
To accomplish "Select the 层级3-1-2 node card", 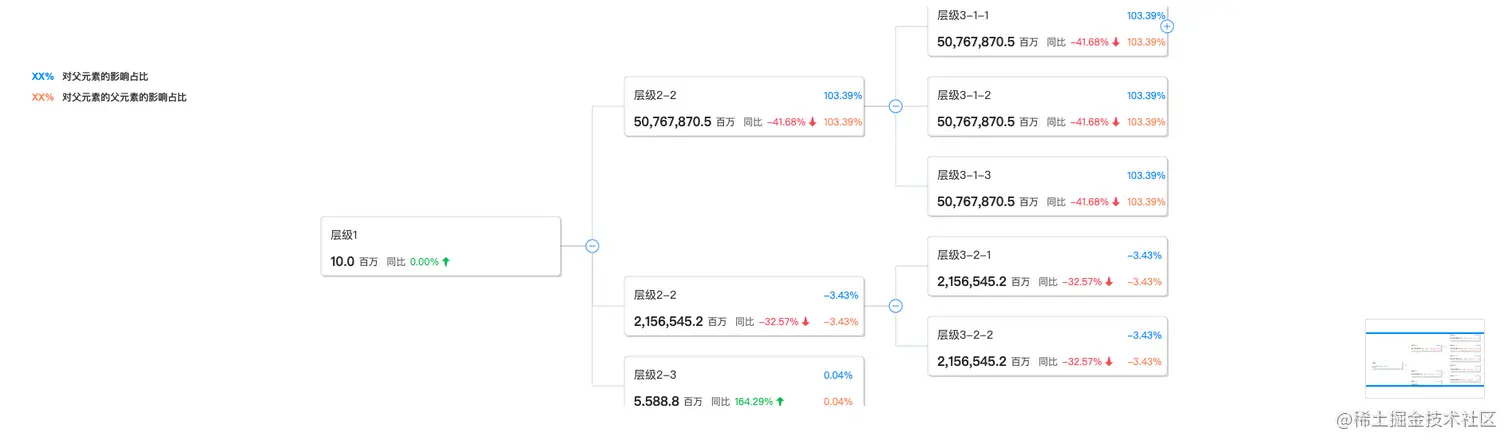I will [1047, 107].
